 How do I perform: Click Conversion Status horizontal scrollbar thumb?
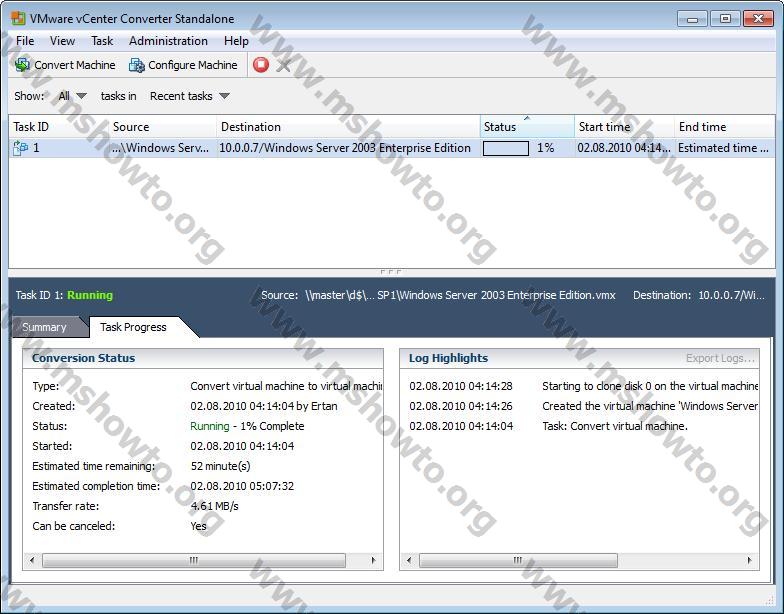click(x=194, y=560)
